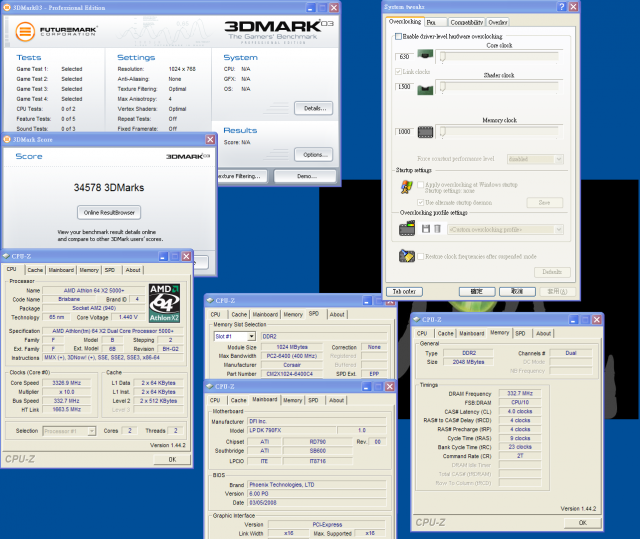640x539 pixels.
Task: Click the Core clock slider
Action: (x=499, y=56)
